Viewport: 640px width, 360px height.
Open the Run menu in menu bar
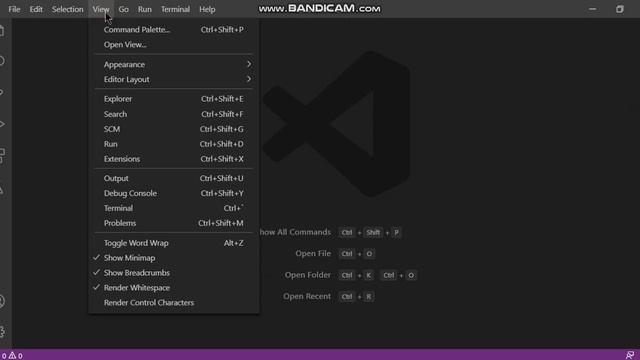(144, 9)
